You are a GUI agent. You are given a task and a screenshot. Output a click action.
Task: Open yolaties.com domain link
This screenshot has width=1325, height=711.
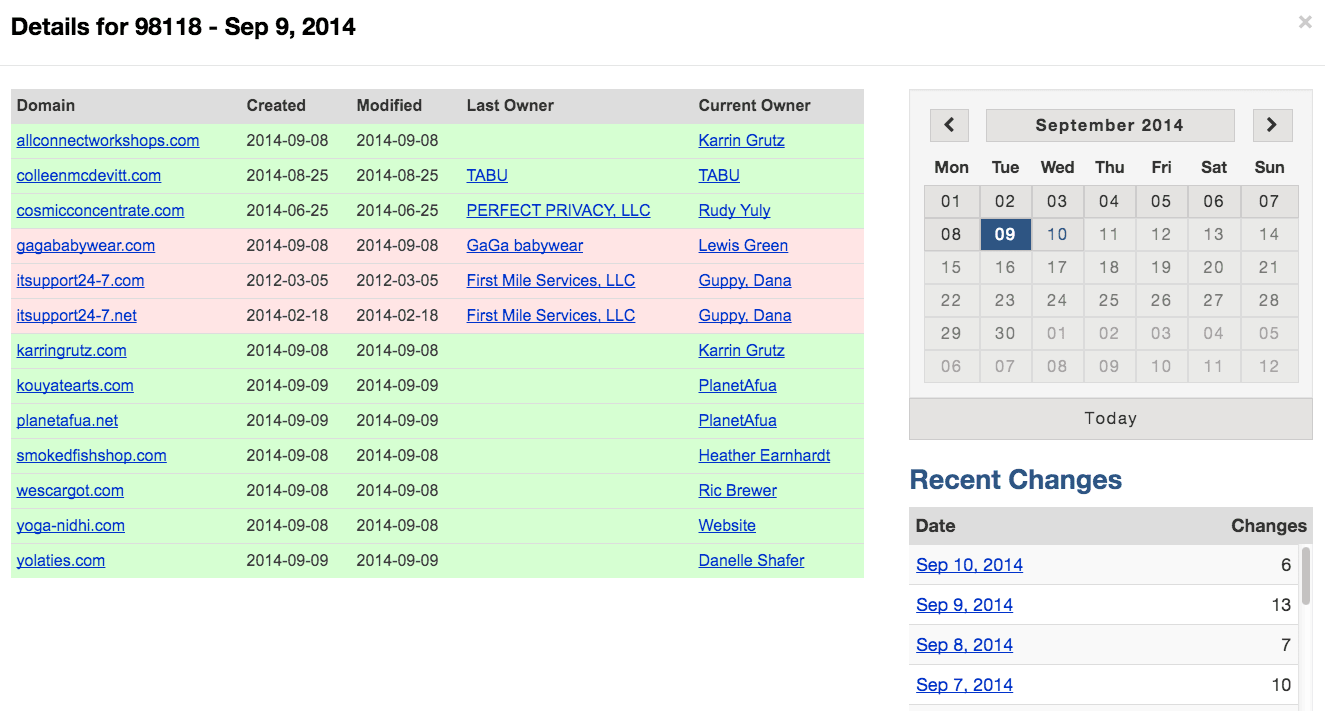61,560
